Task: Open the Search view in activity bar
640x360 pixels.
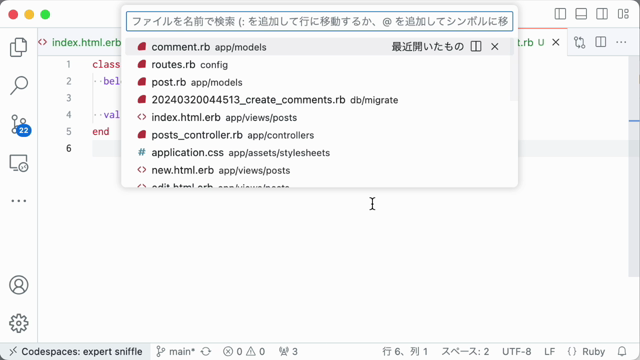Action: [x=19, y=85]
